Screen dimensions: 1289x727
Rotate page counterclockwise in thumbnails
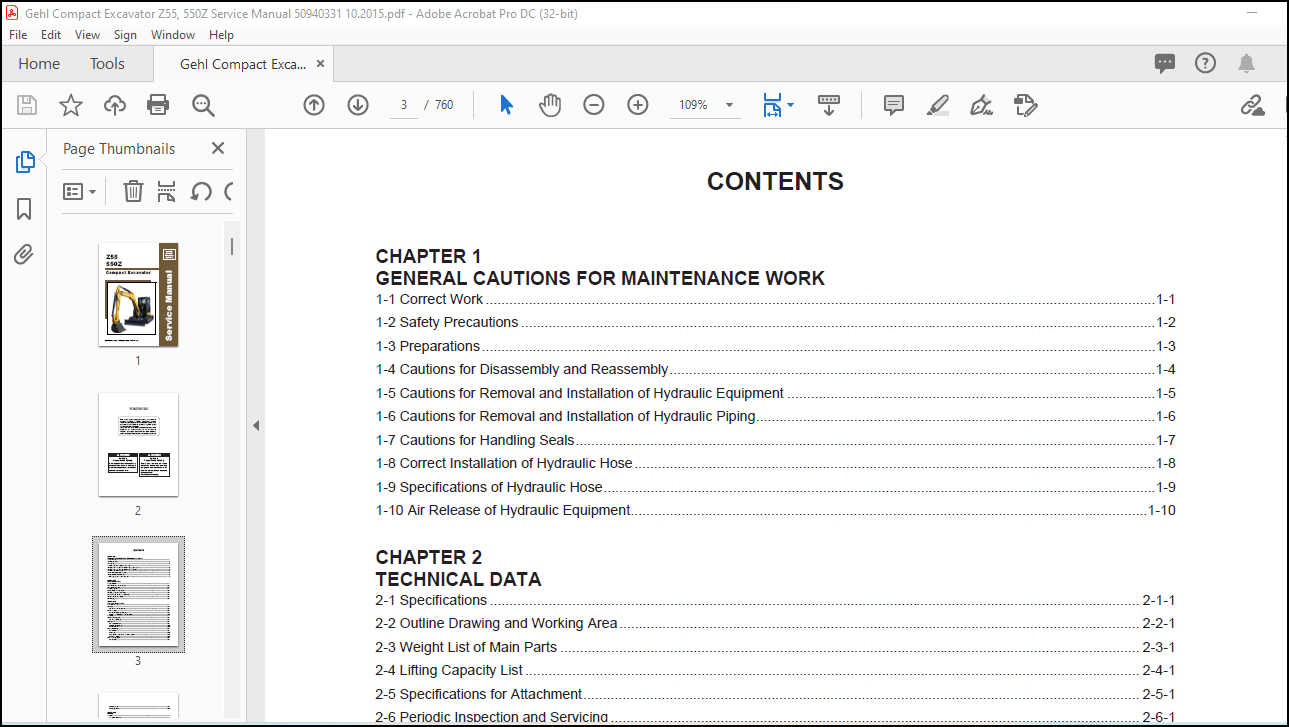tap(201, 191)
